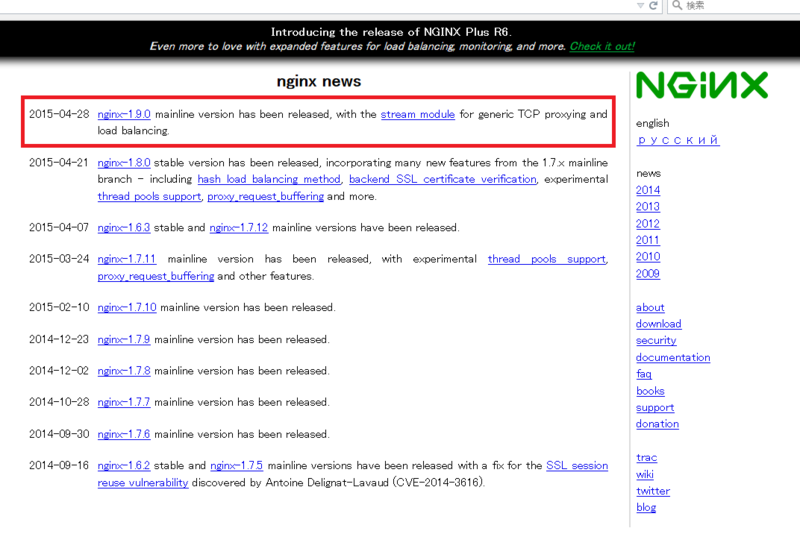Image resolution: width=800 pixels, height=534 pixels.
Task: Click the search magnifier icon
Action: click(x=677, y=5)
